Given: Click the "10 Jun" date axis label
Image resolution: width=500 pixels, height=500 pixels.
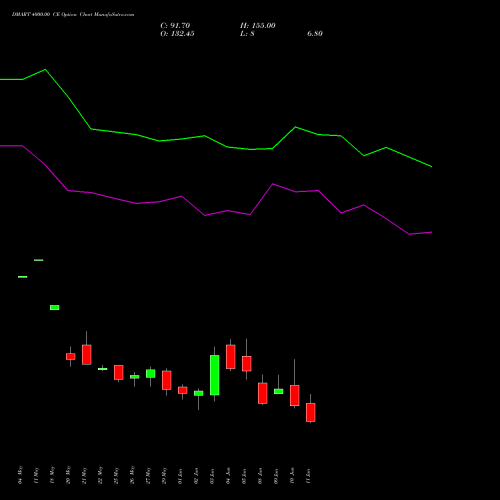Looking at the screenshot, I should pyautogui.click(x=293, y=476).
